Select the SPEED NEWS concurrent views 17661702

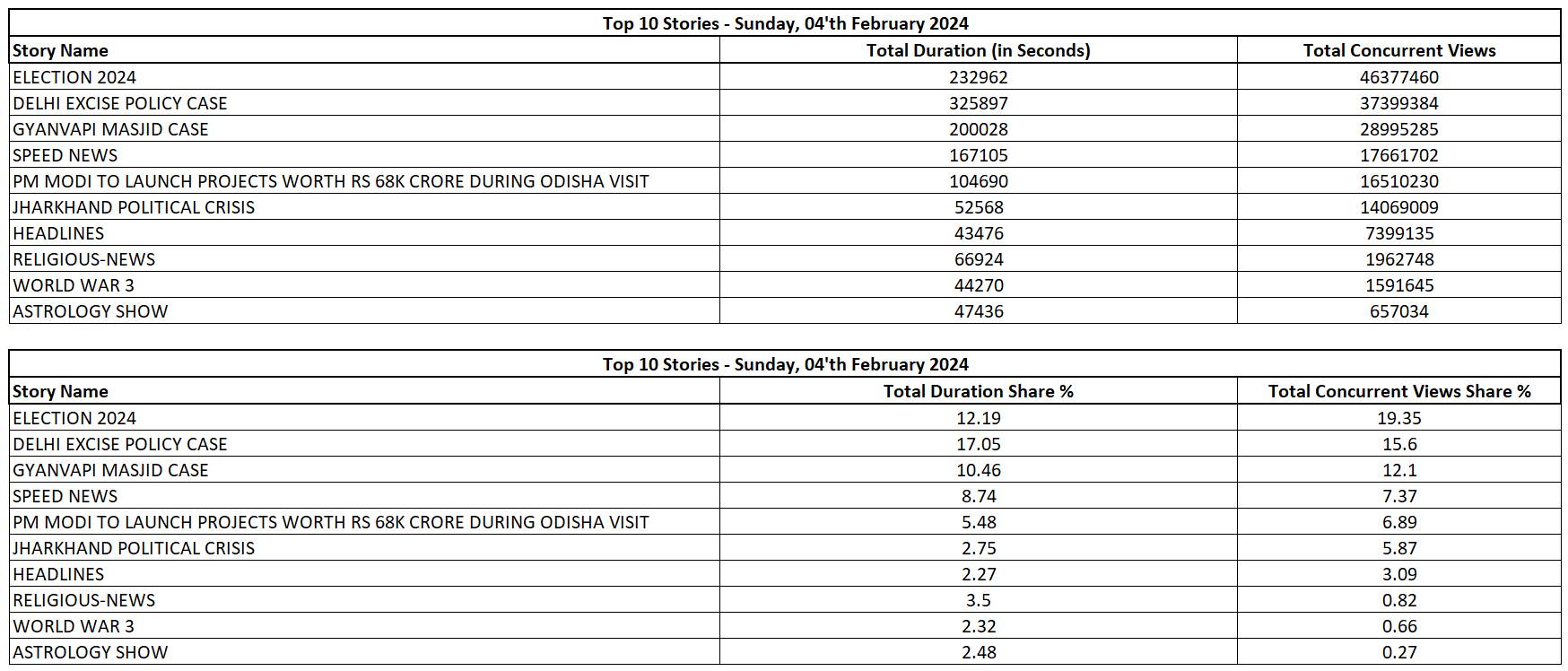point(1398,155)
